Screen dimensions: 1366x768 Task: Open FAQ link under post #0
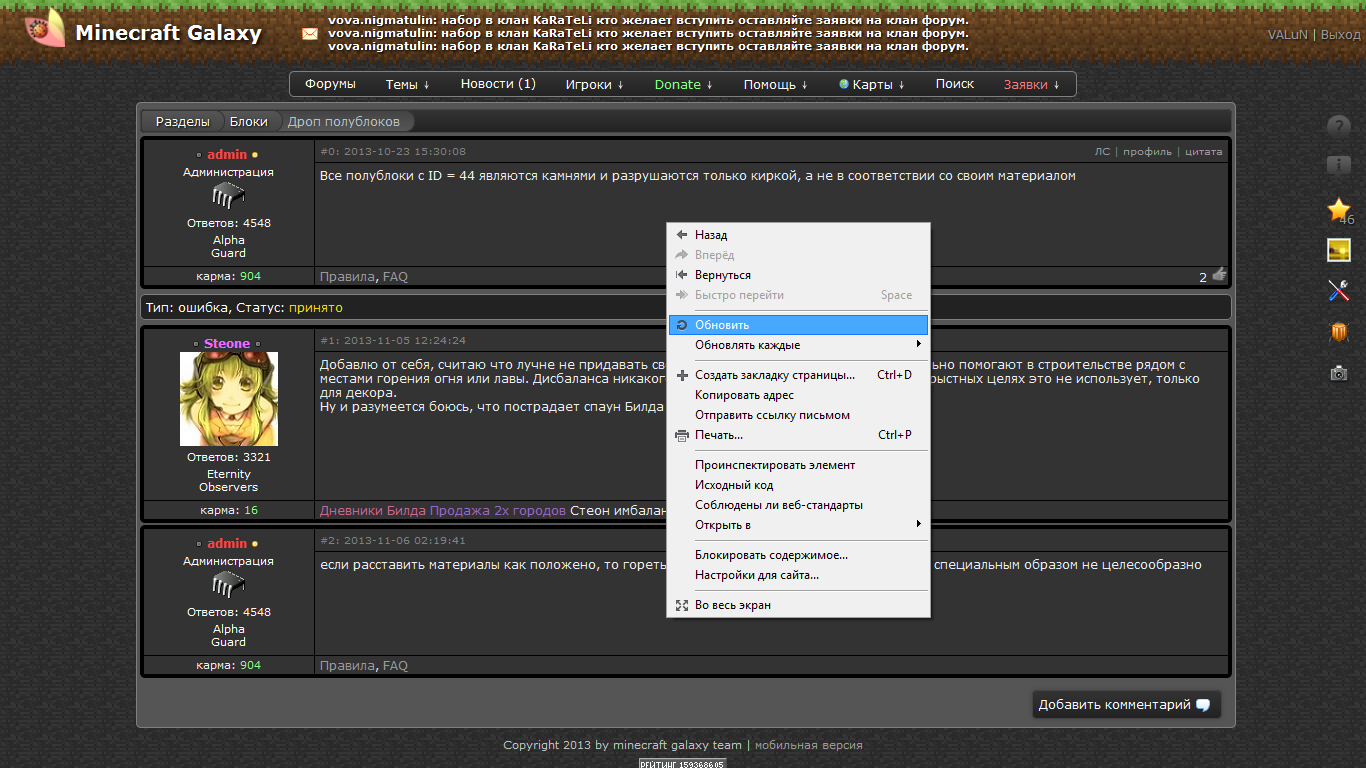pos(395,277)
